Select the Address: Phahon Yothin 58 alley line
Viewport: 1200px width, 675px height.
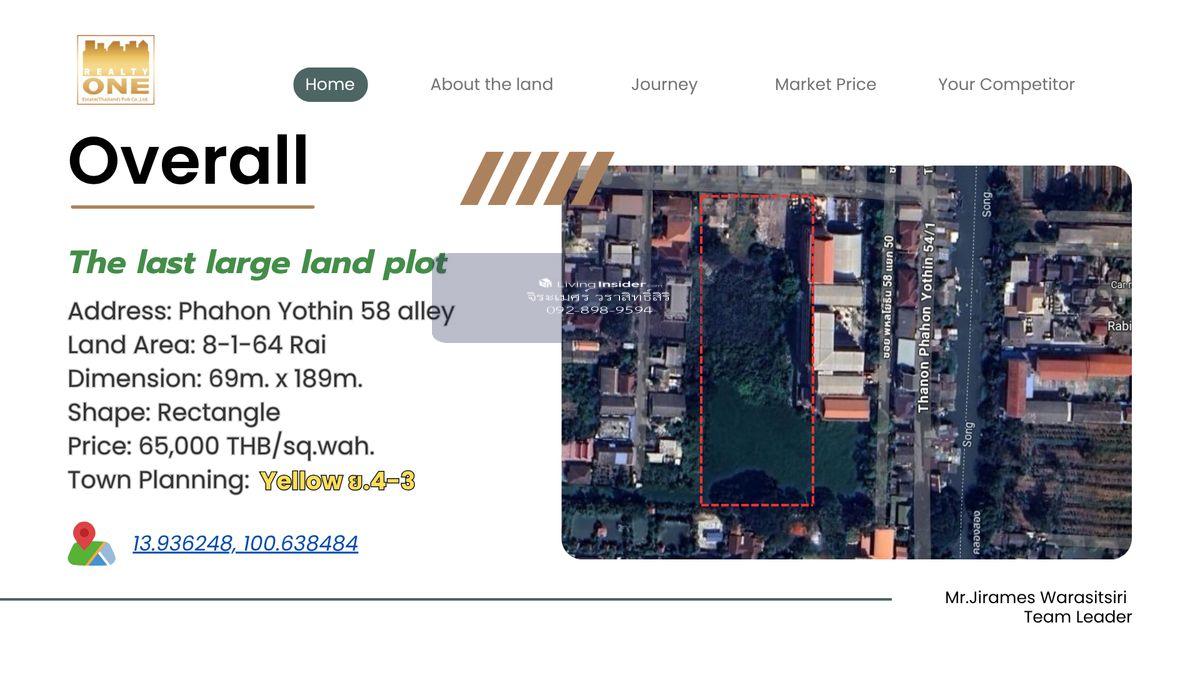260,311
